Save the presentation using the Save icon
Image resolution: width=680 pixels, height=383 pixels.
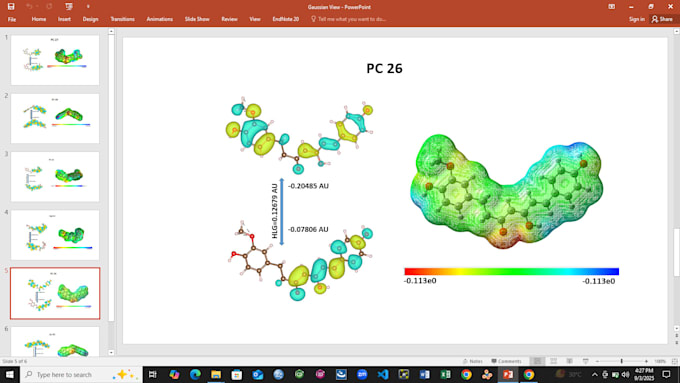(x=11, y=7)
